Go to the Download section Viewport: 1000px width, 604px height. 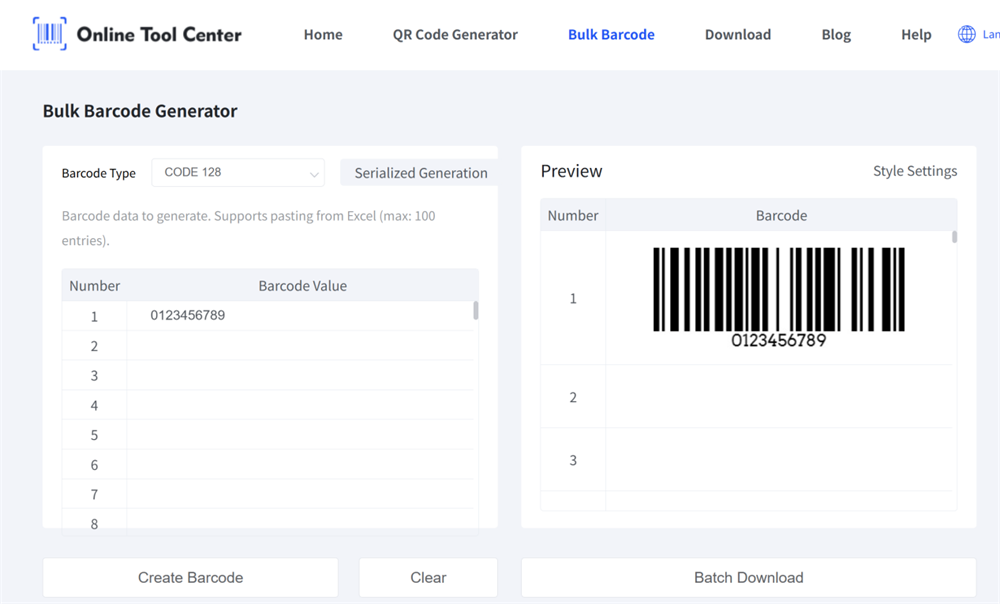(737, 34)
